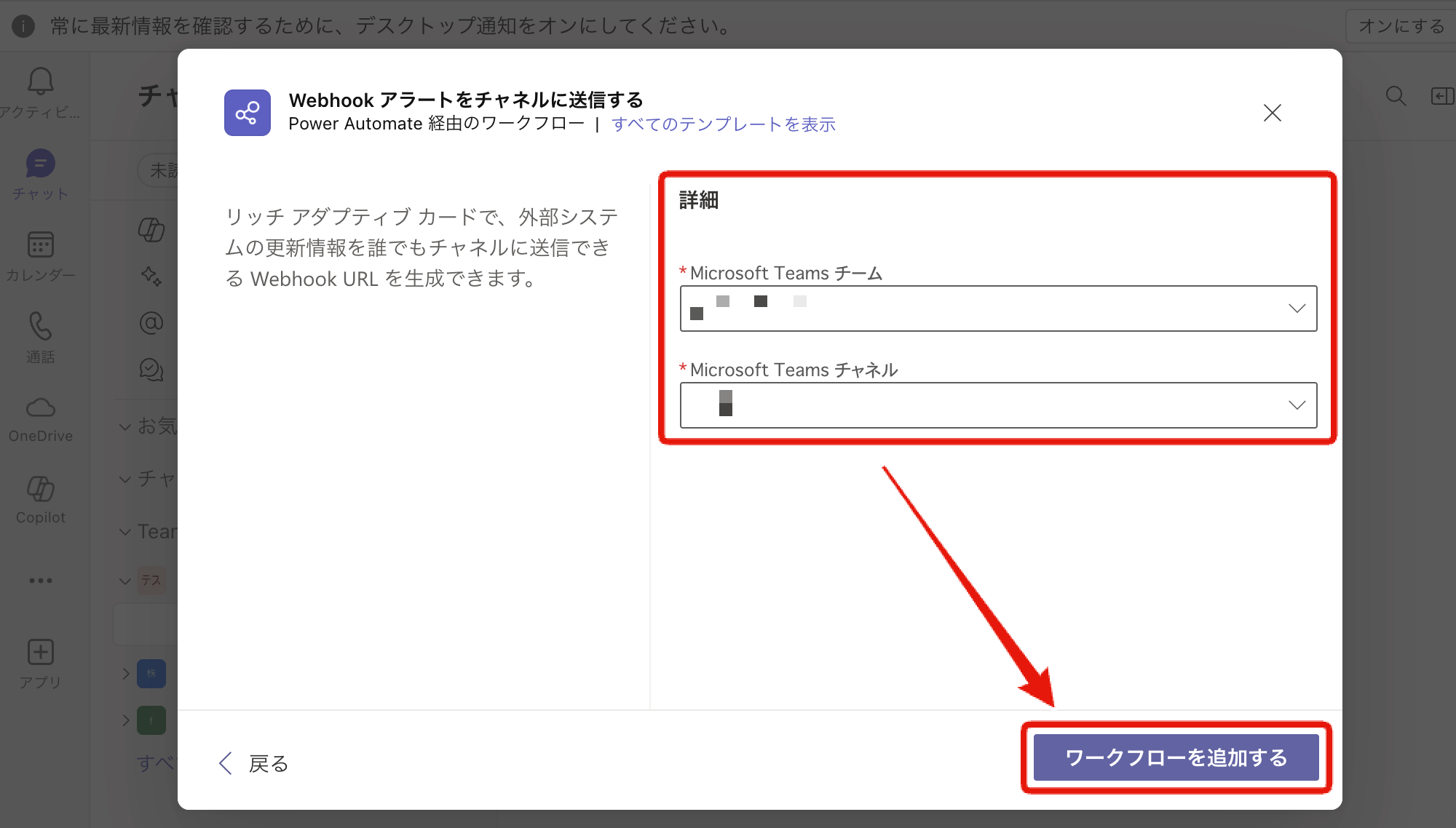
Task: Click オンにする for desktop notifications
Action: 1401,26
